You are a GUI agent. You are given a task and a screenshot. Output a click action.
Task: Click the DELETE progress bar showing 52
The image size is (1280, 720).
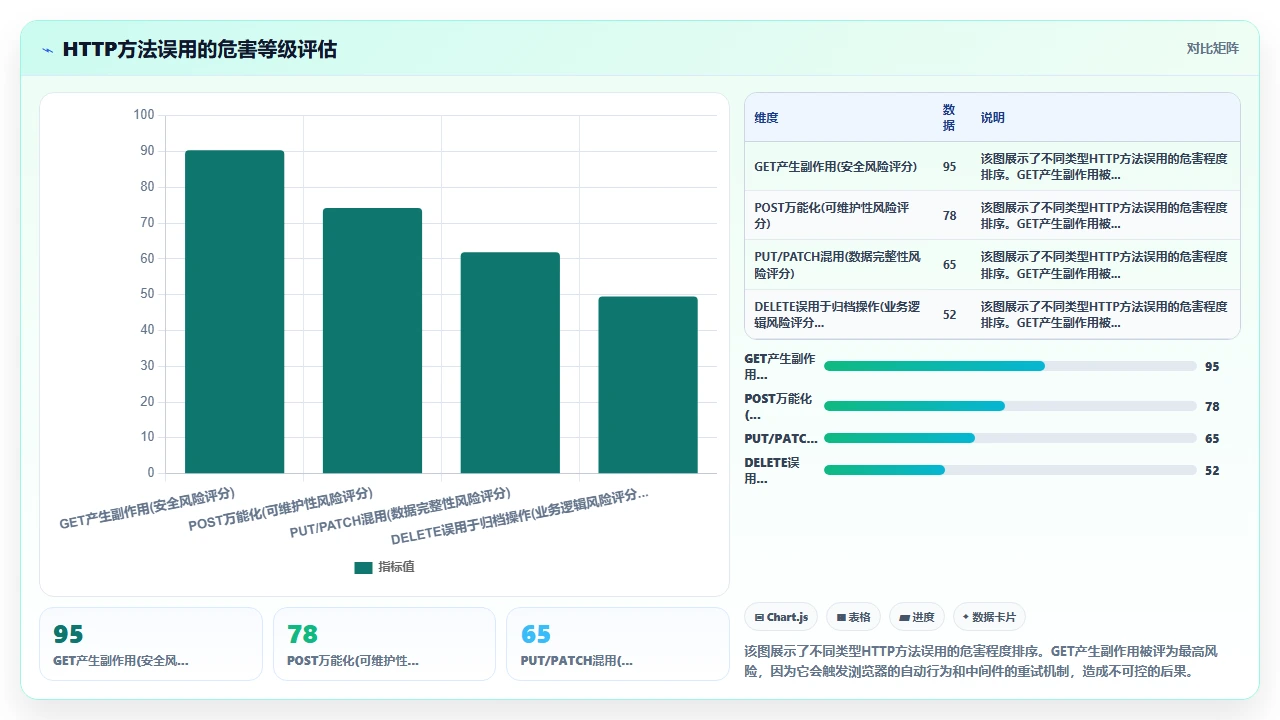click(x=1010, y=470)
